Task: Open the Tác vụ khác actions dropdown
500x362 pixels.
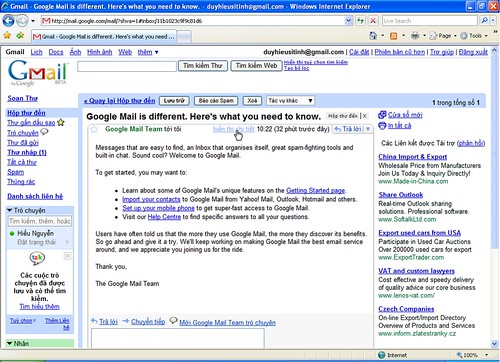Action: [290, 101]
